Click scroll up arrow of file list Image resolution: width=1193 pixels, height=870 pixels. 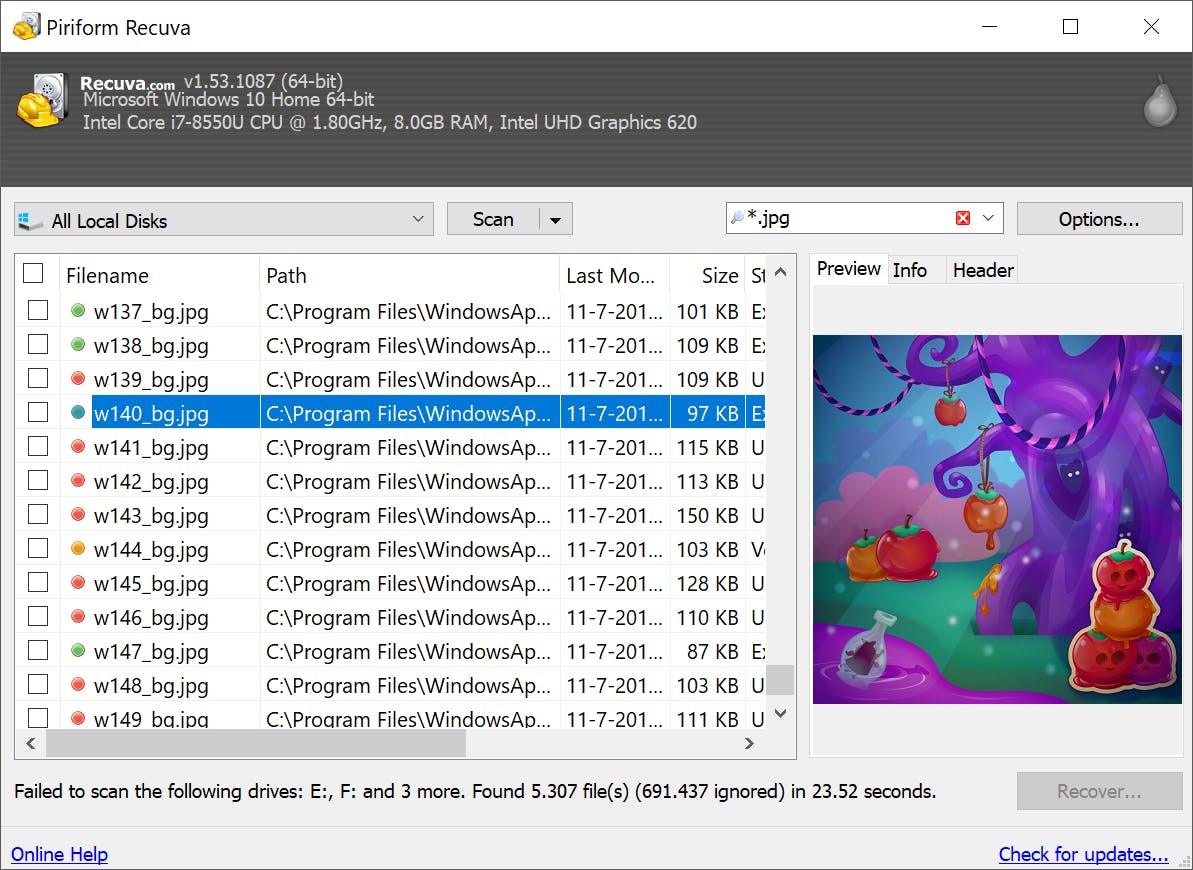coord(780,272)
